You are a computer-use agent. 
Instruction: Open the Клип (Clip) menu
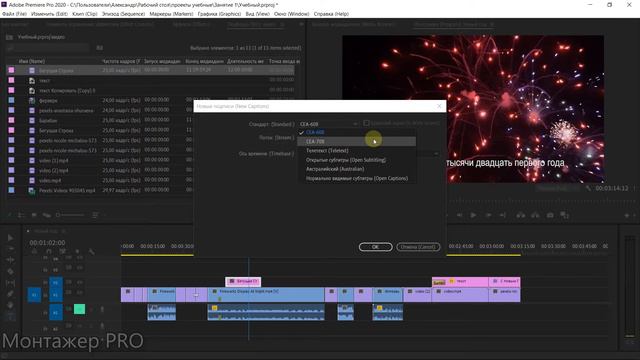point(84,14)
